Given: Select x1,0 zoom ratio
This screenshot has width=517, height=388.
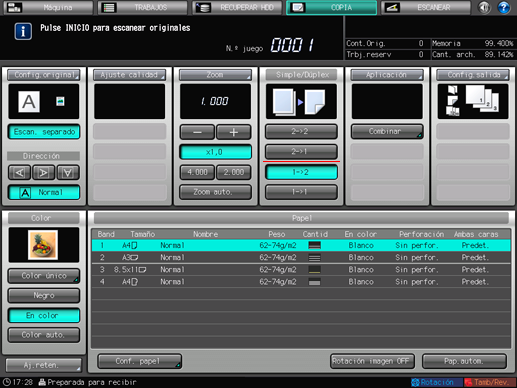Looking at the screenshot, I should pyautogui.click(x=215, y=152).
